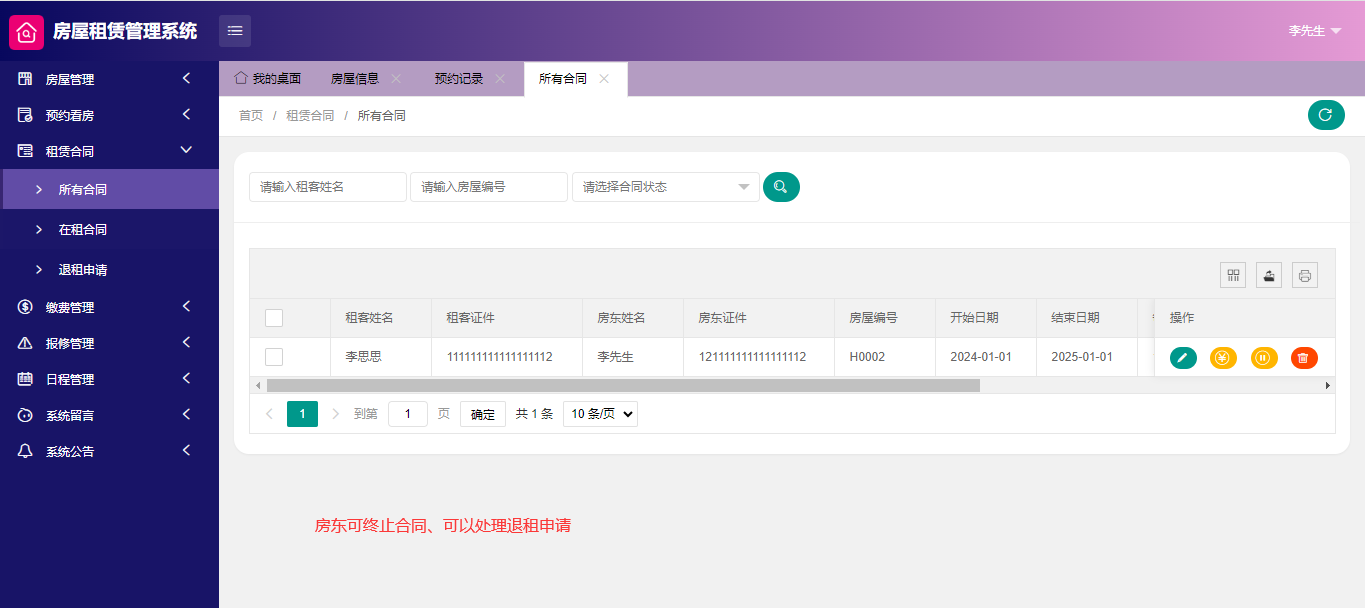This screenshot has width=1365, height=608.
Task: Click the 首页 breadcrumb link
Action: 251,116
